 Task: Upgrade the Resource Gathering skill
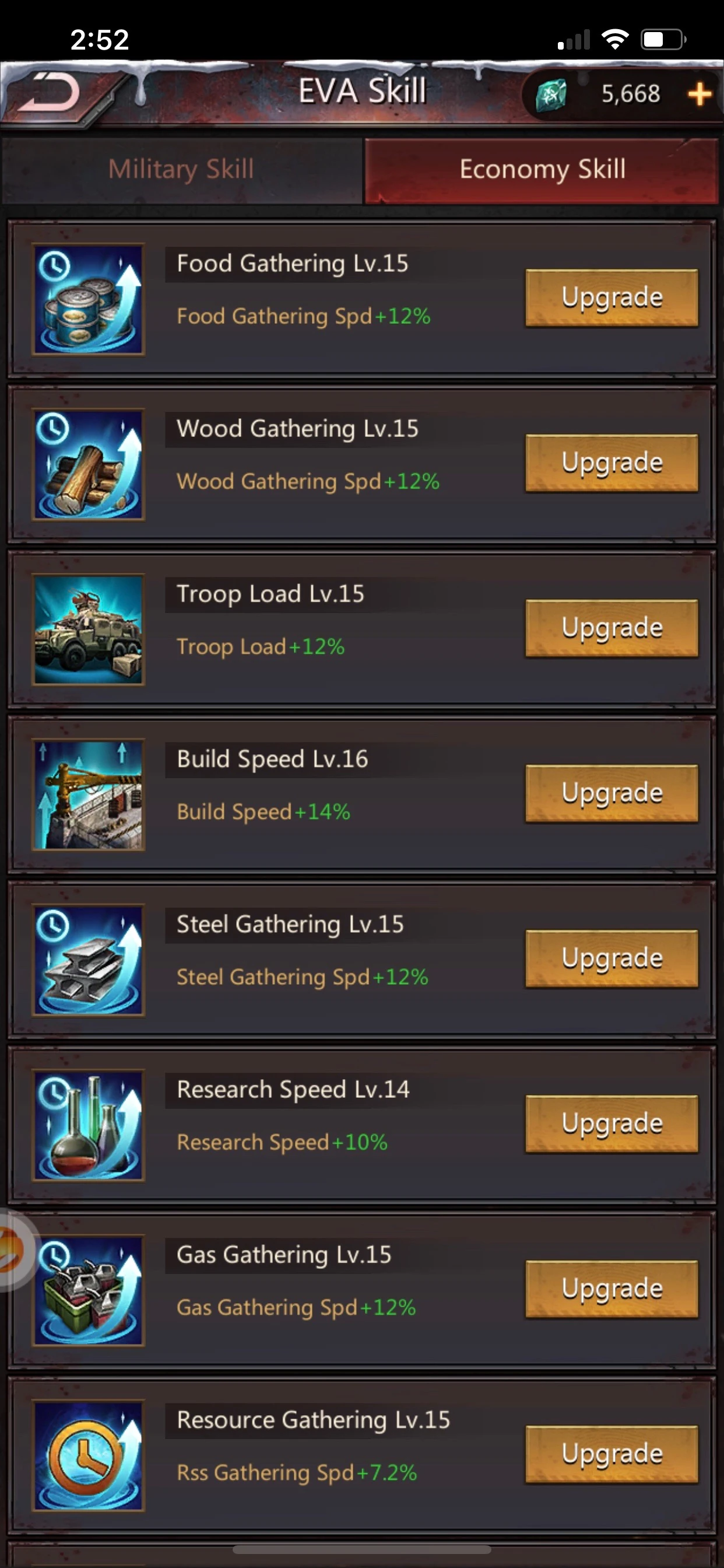pyautogui.click(x=612, y=1454)
